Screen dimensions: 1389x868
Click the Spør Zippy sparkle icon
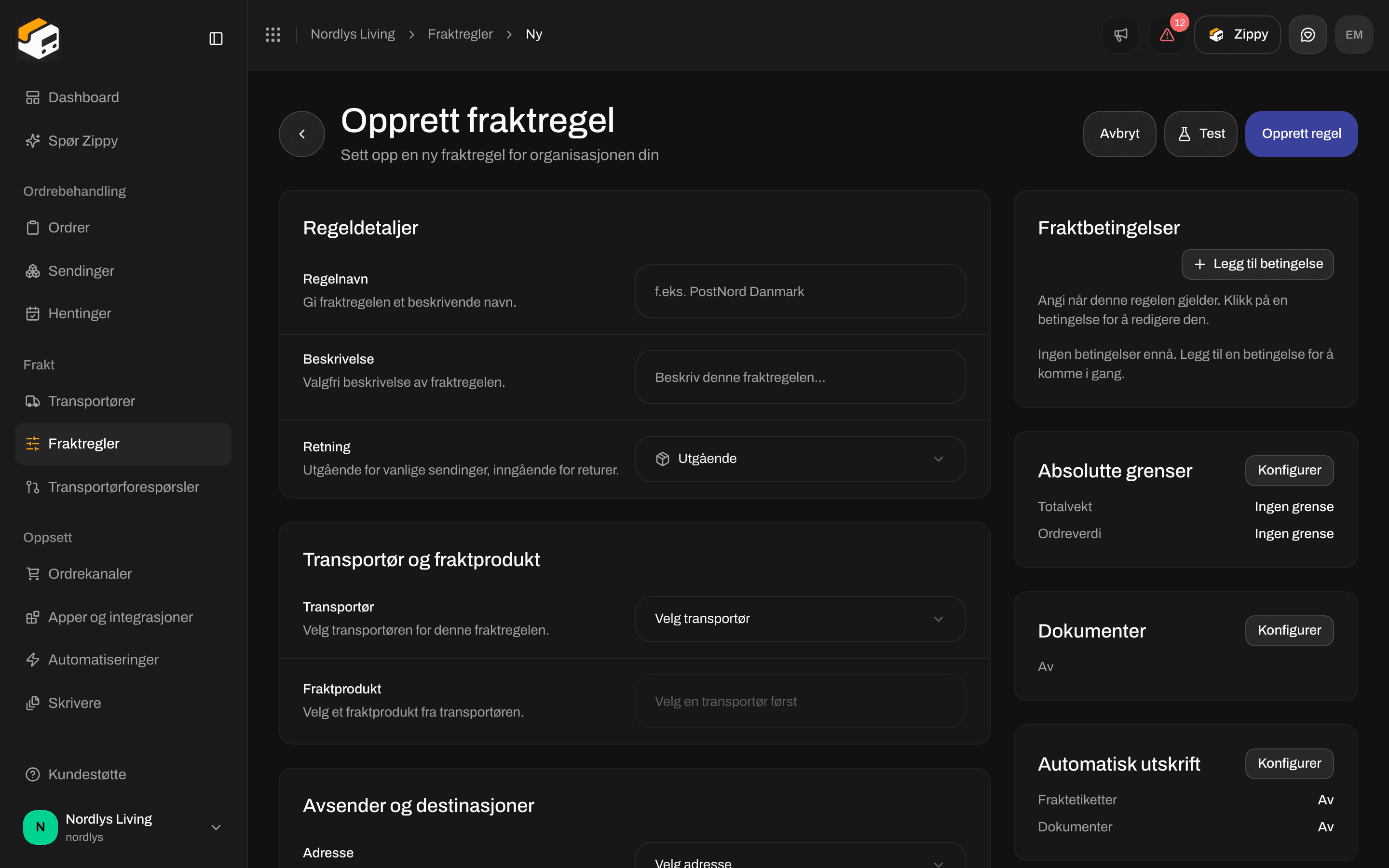[33, 141]
